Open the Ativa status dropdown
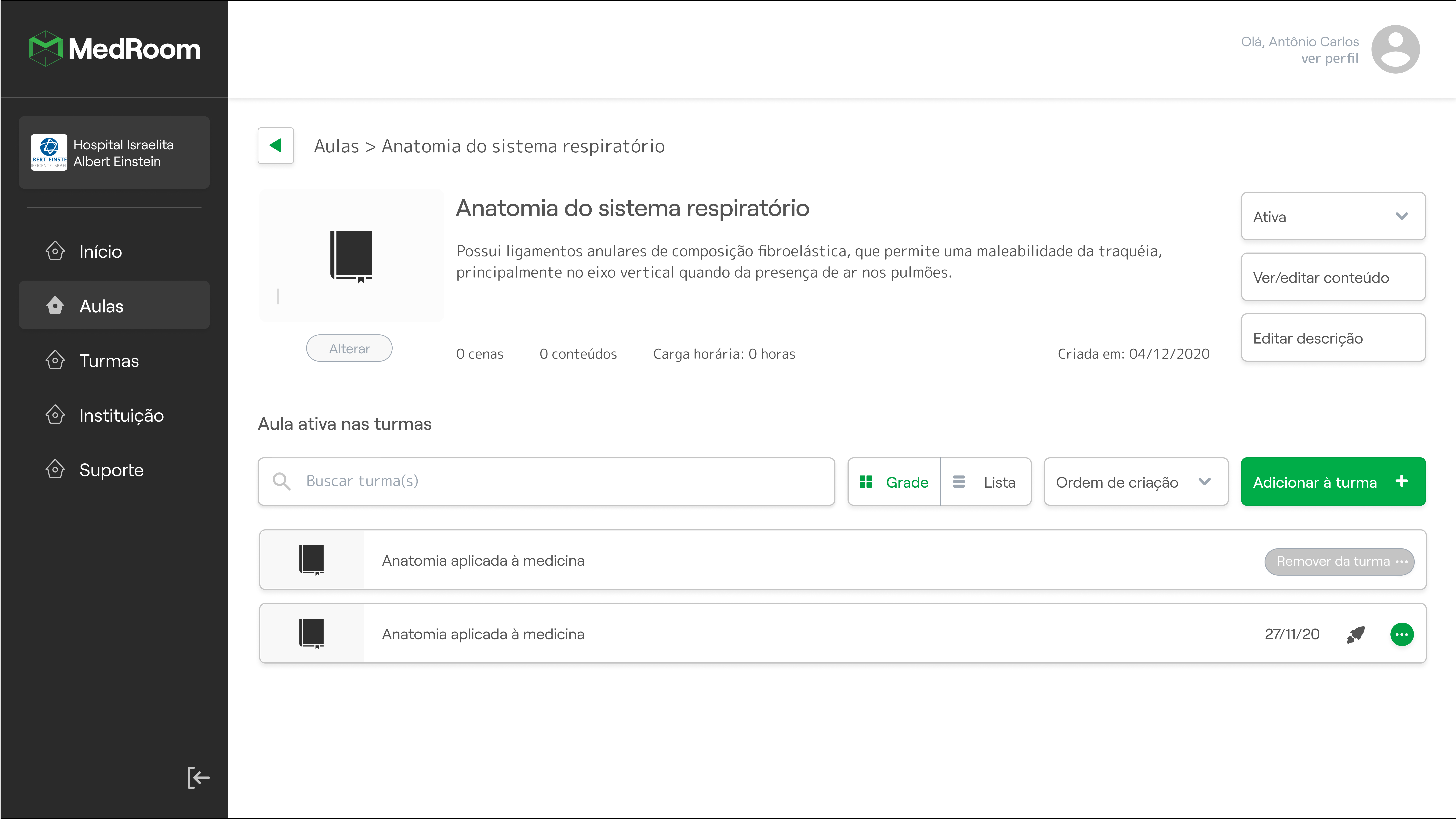This screenshot has height=819, width=1456. click(1333, 217)
